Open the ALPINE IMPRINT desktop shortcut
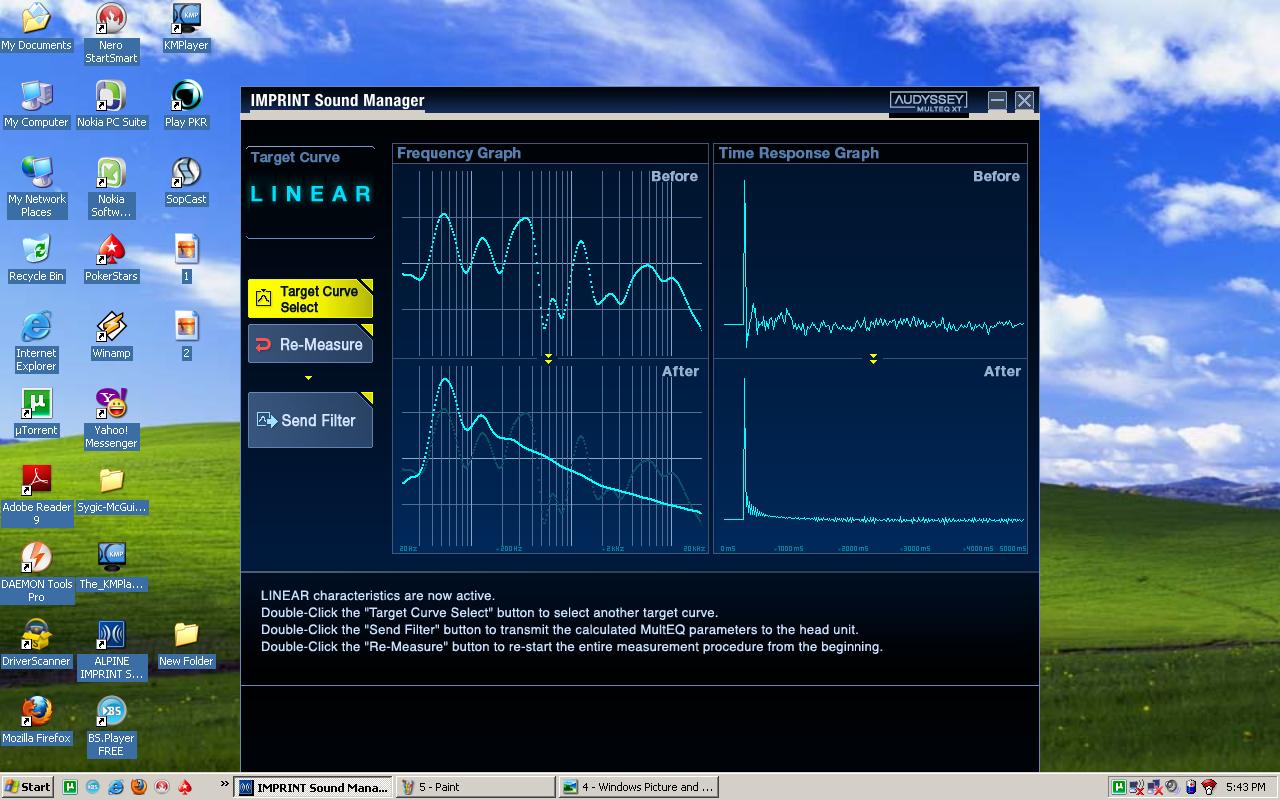The height and width of the screenshot is (800, 1280). click(x=111, y=636)
